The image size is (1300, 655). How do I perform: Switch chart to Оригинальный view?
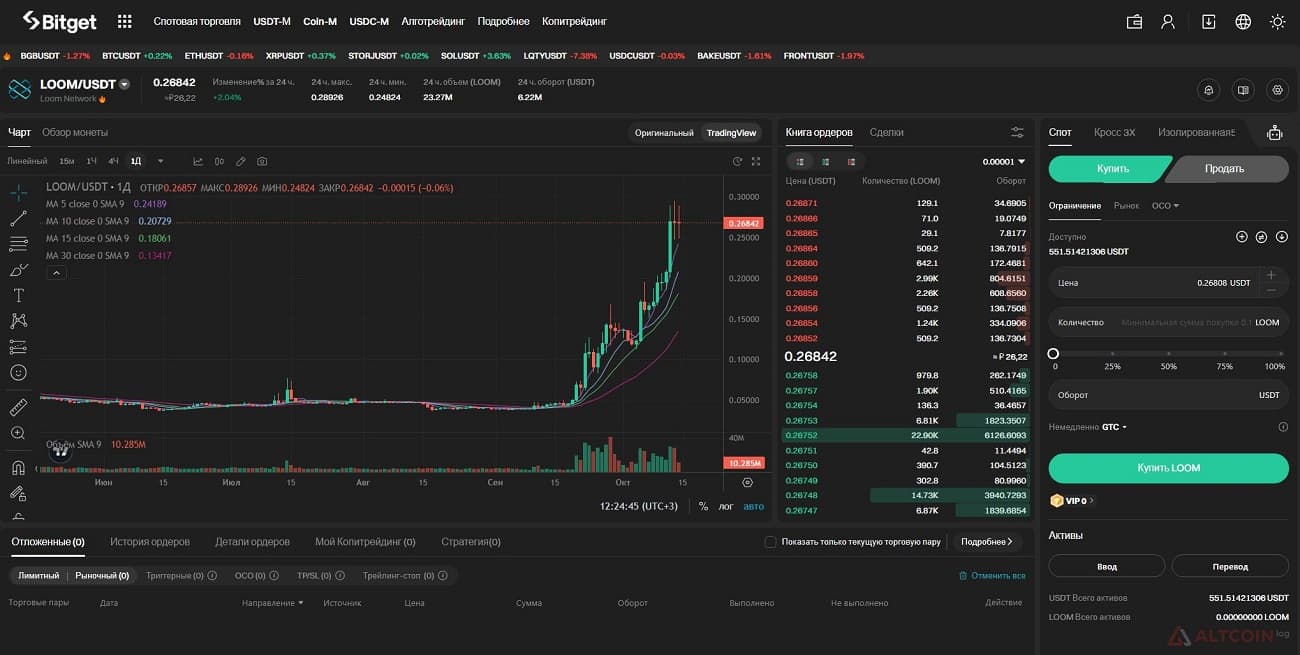tap(664, 133)
